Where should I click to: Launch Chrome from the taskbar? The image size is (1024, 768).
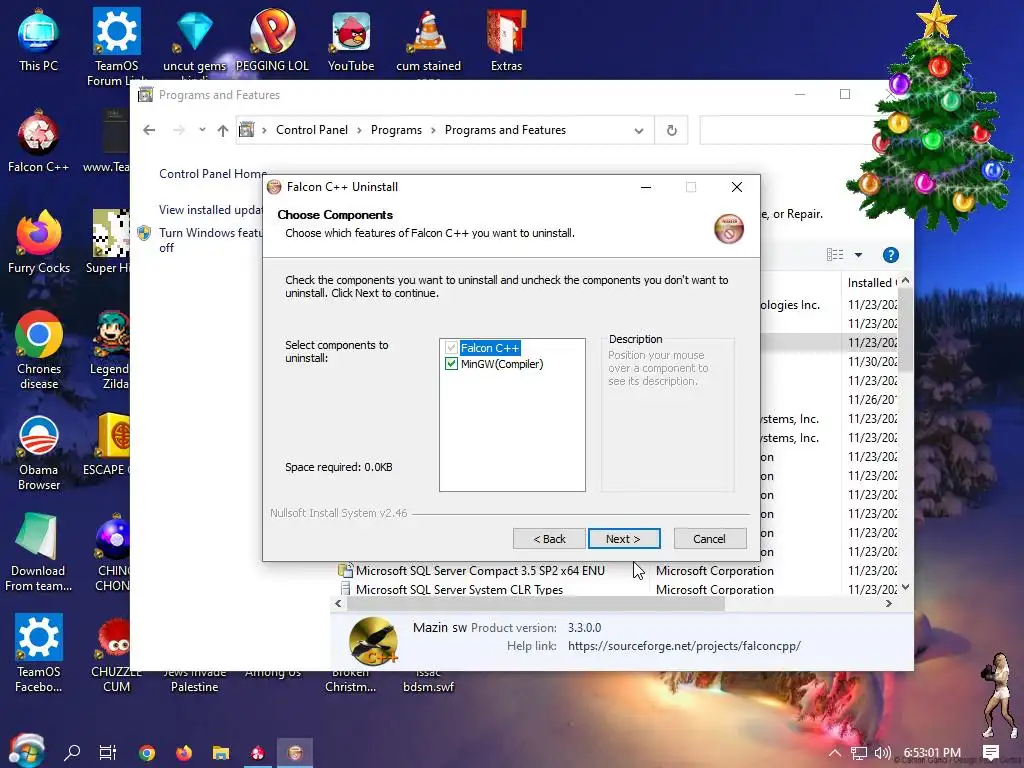pos(147,753)
